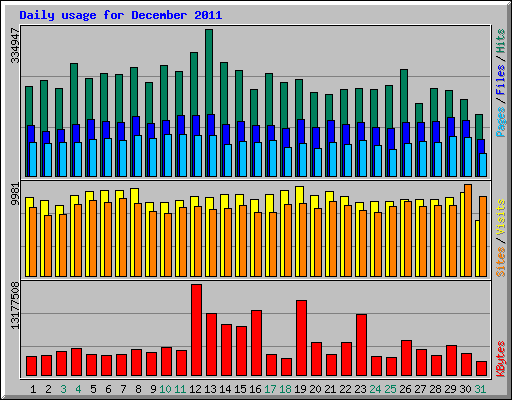Click day label 30 on the x-axis
The image size is (512, 400).
(x=465, y=389)
